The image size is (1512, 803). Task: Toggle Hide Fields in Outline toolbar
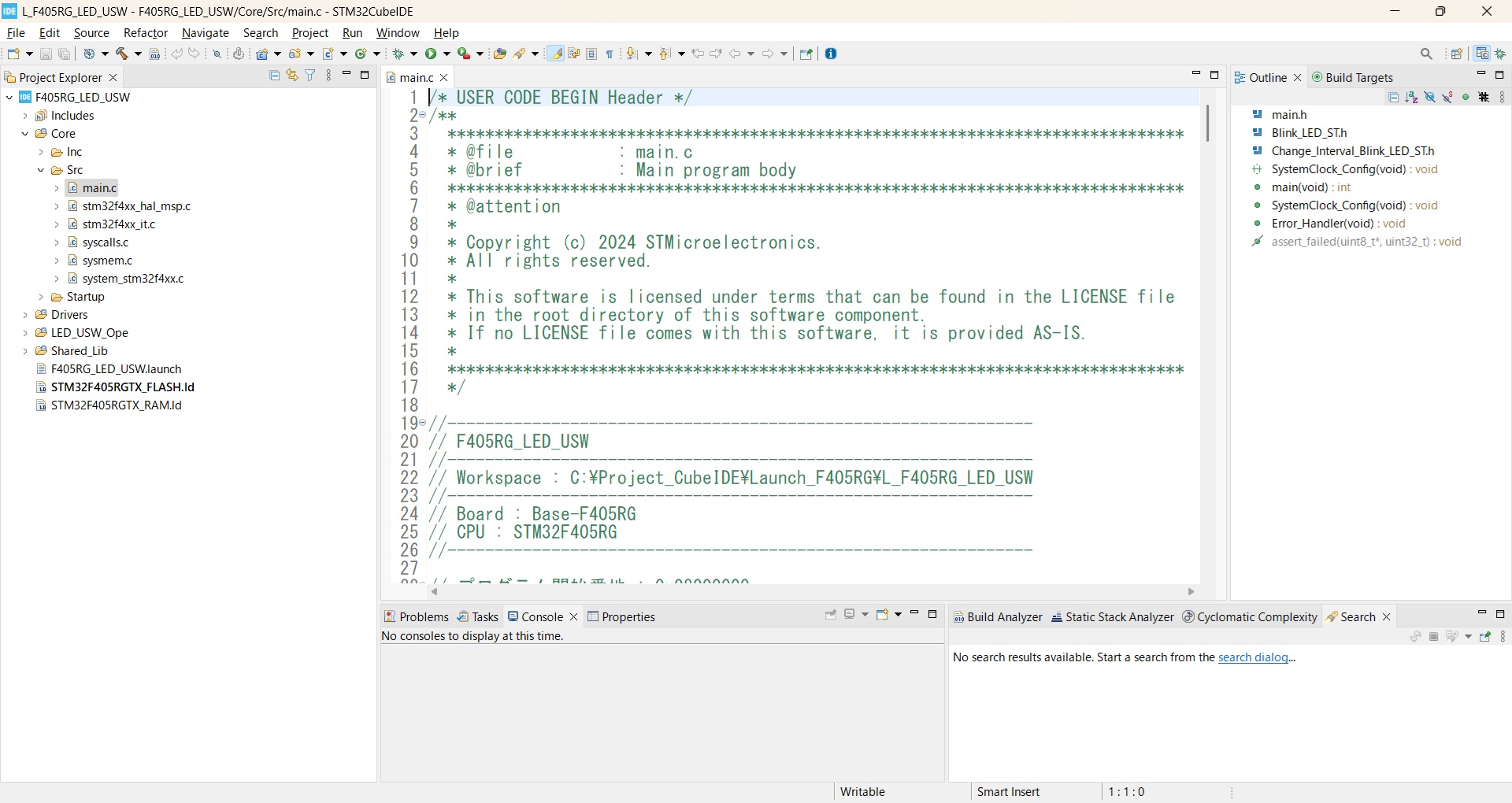pos(1430,98)
